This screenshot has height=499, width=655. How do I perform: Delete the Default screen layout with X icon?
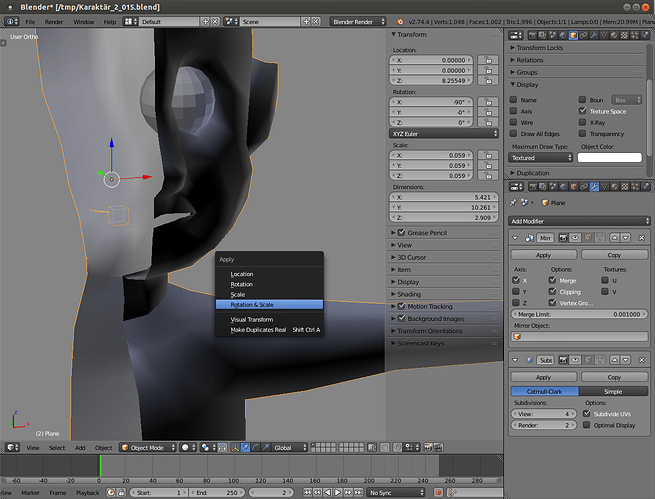pos(215,21)
